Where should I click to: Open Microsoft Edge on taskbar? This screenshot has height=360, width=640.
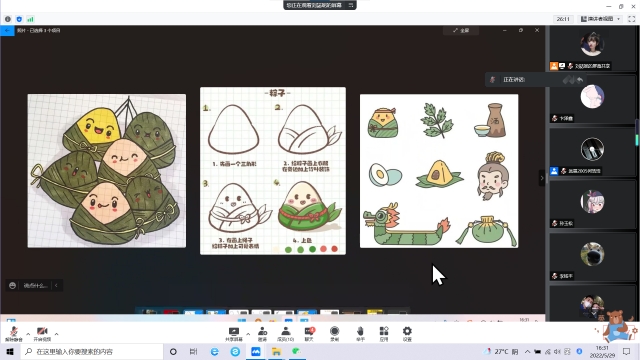pos(215,351)
